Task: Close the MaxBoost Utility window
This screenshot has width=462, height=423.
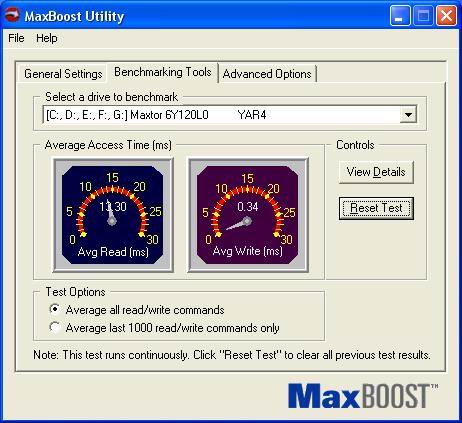Action: point(446,16)
